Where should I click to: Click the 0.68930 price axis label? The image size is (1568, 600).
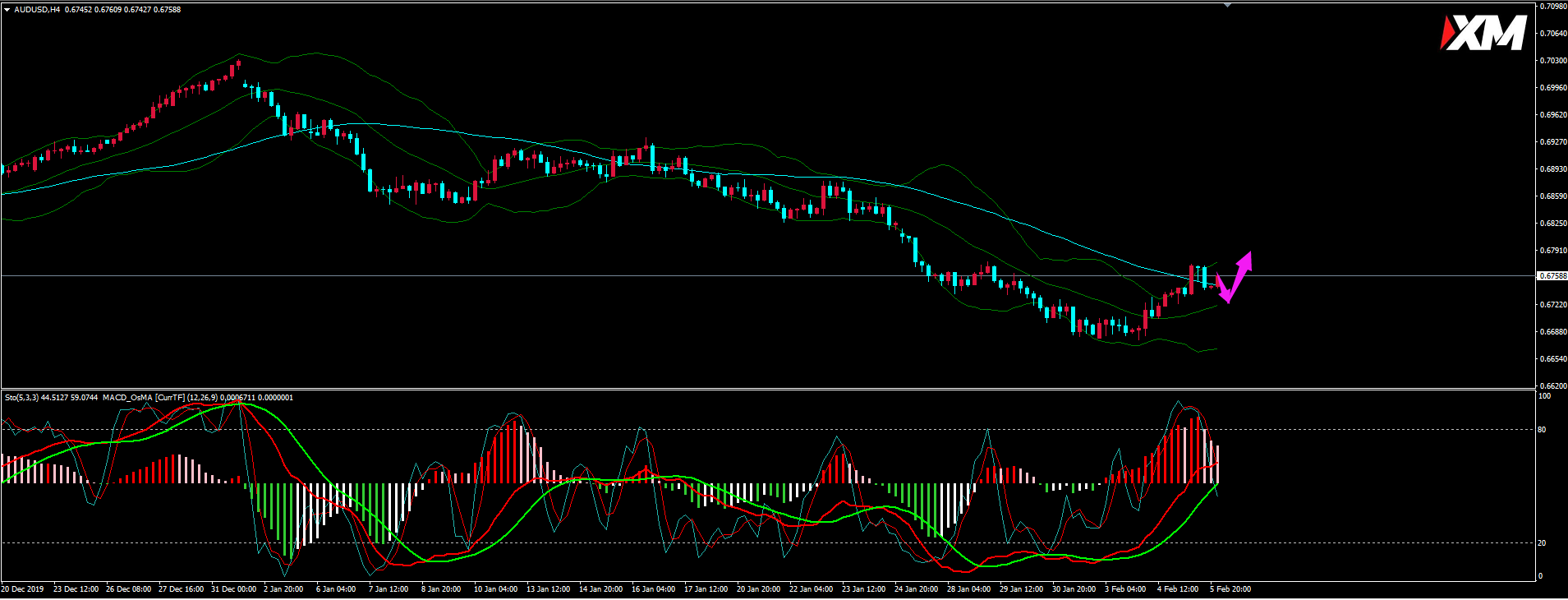(1554, 169)
